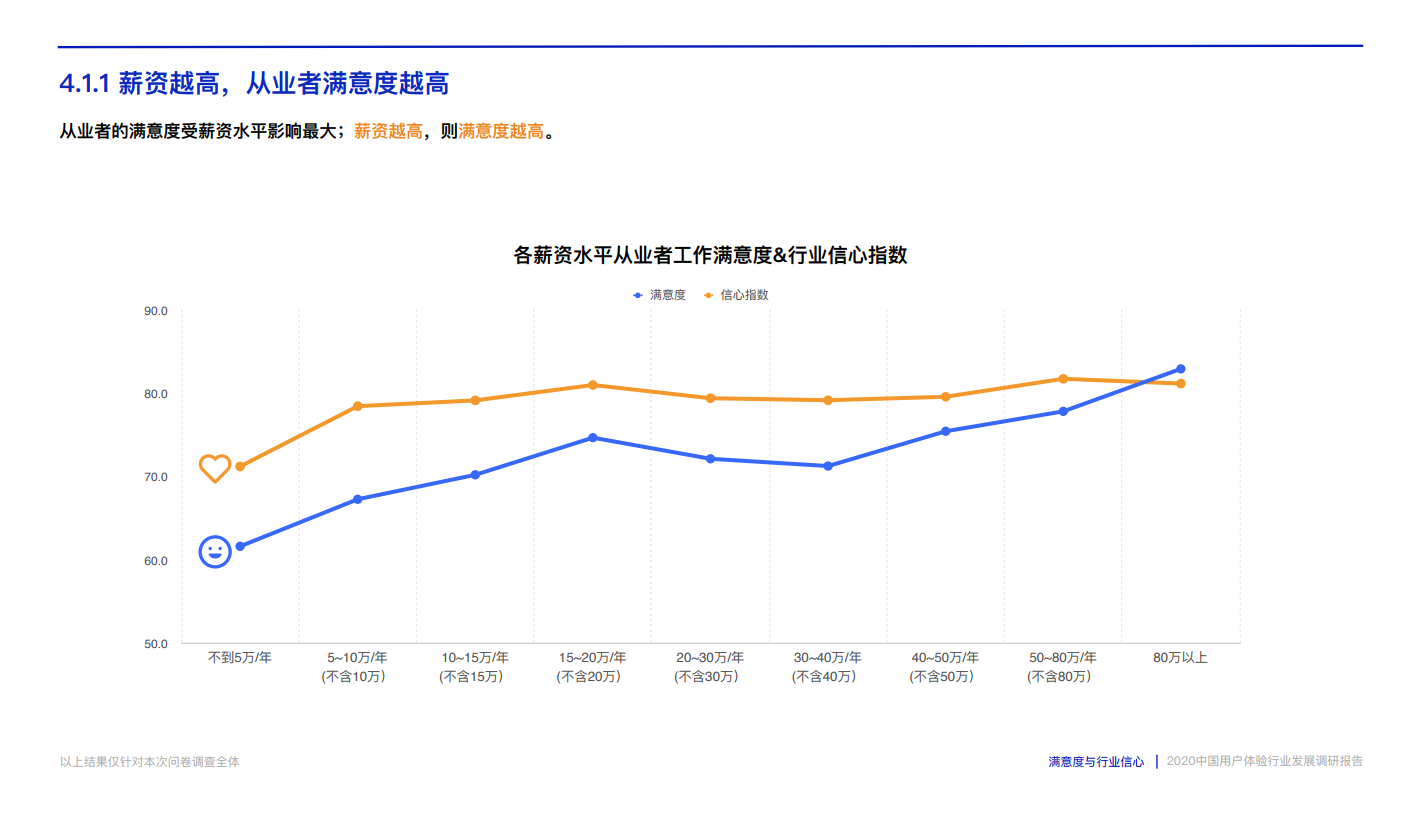The width and height of the screenshot is (1421, 816).
Task: Toggle the 信心指数 legend entry
Action: tap(737, 295)
